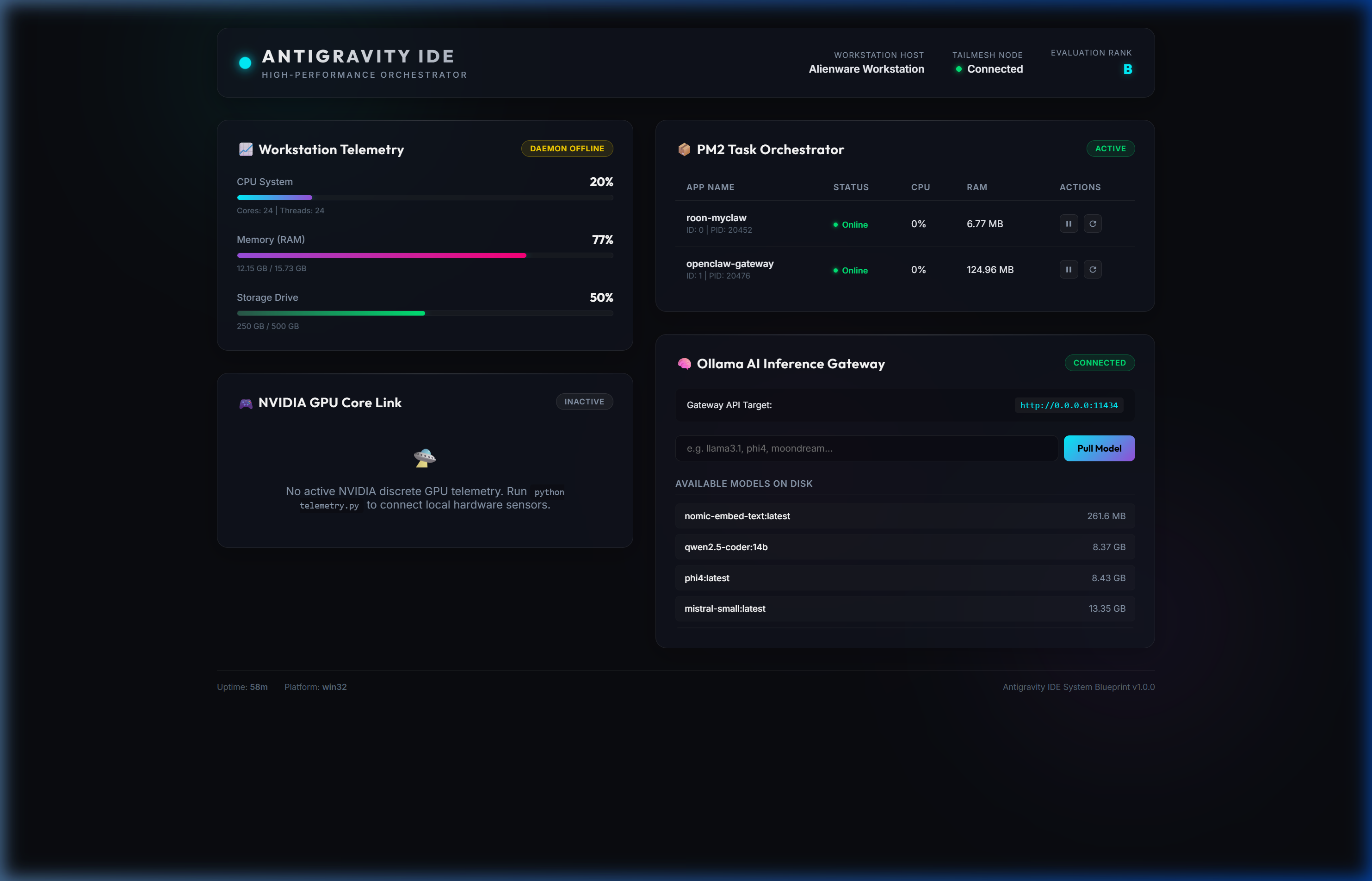Screen dimensions: 1372x881
Task: Click the ACTIVE badge in PM2 panel
Action: [x=1110, y=148]
